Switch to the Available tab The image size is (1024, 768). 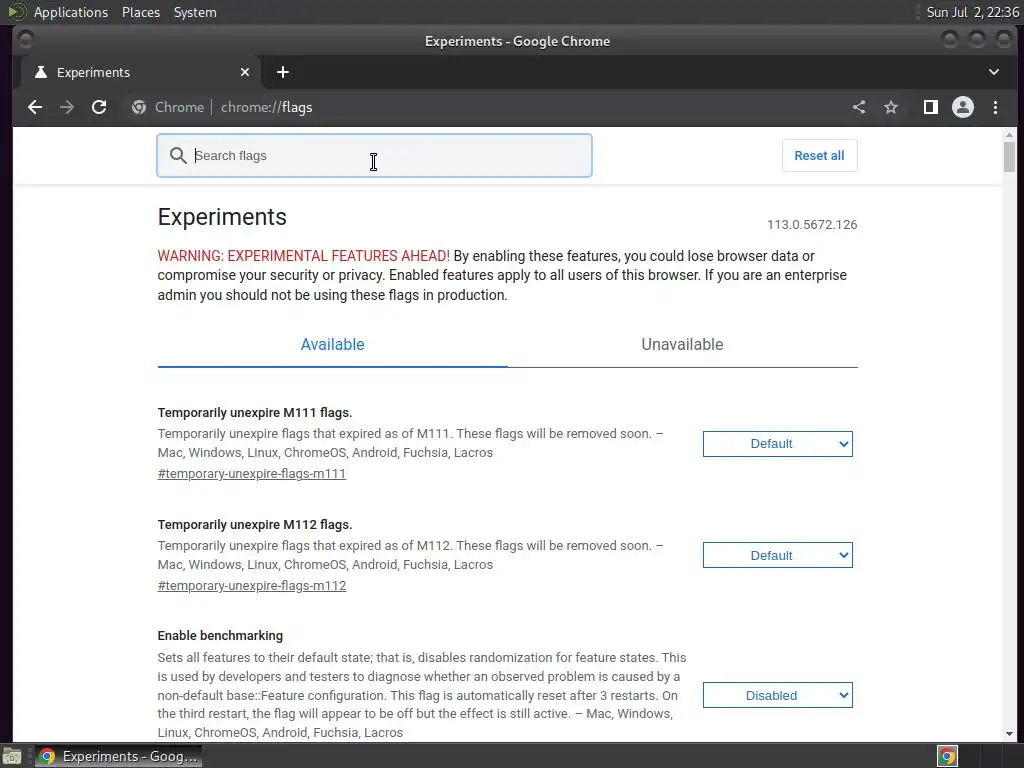coord(332,344)
